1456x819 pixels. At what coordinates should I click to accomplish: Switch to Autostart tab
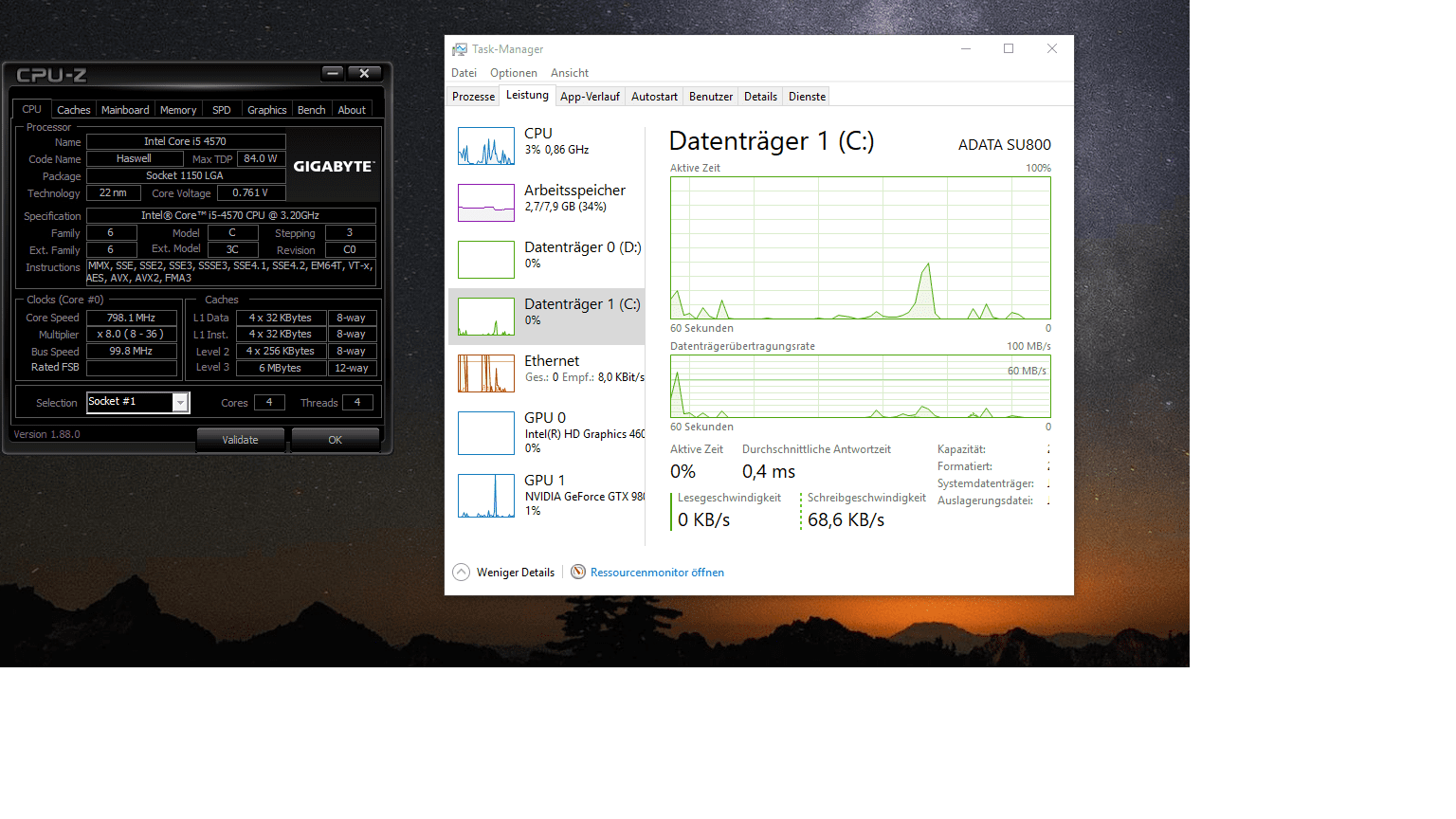point(654,97)
